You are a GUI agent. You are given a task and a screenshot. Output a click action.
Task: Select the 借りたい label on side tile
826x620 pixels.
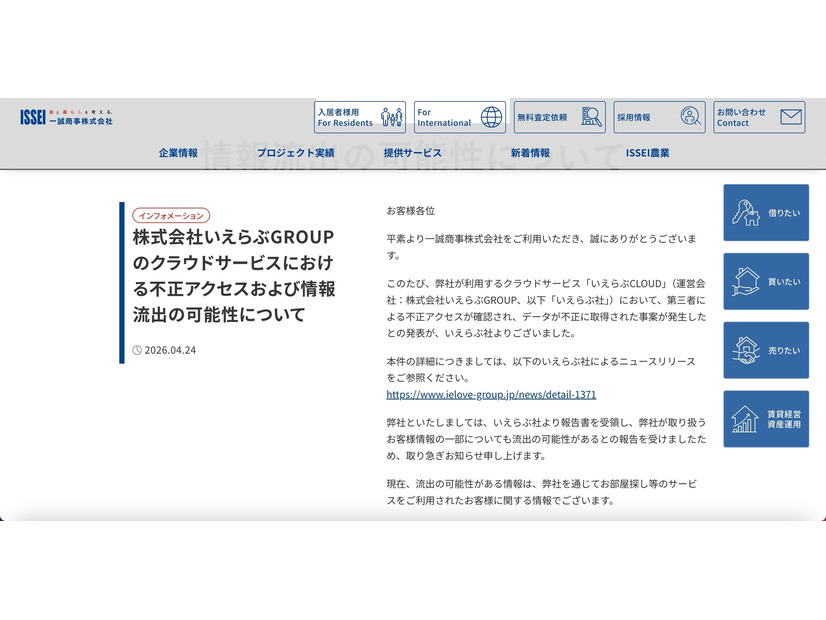(784, 213)
